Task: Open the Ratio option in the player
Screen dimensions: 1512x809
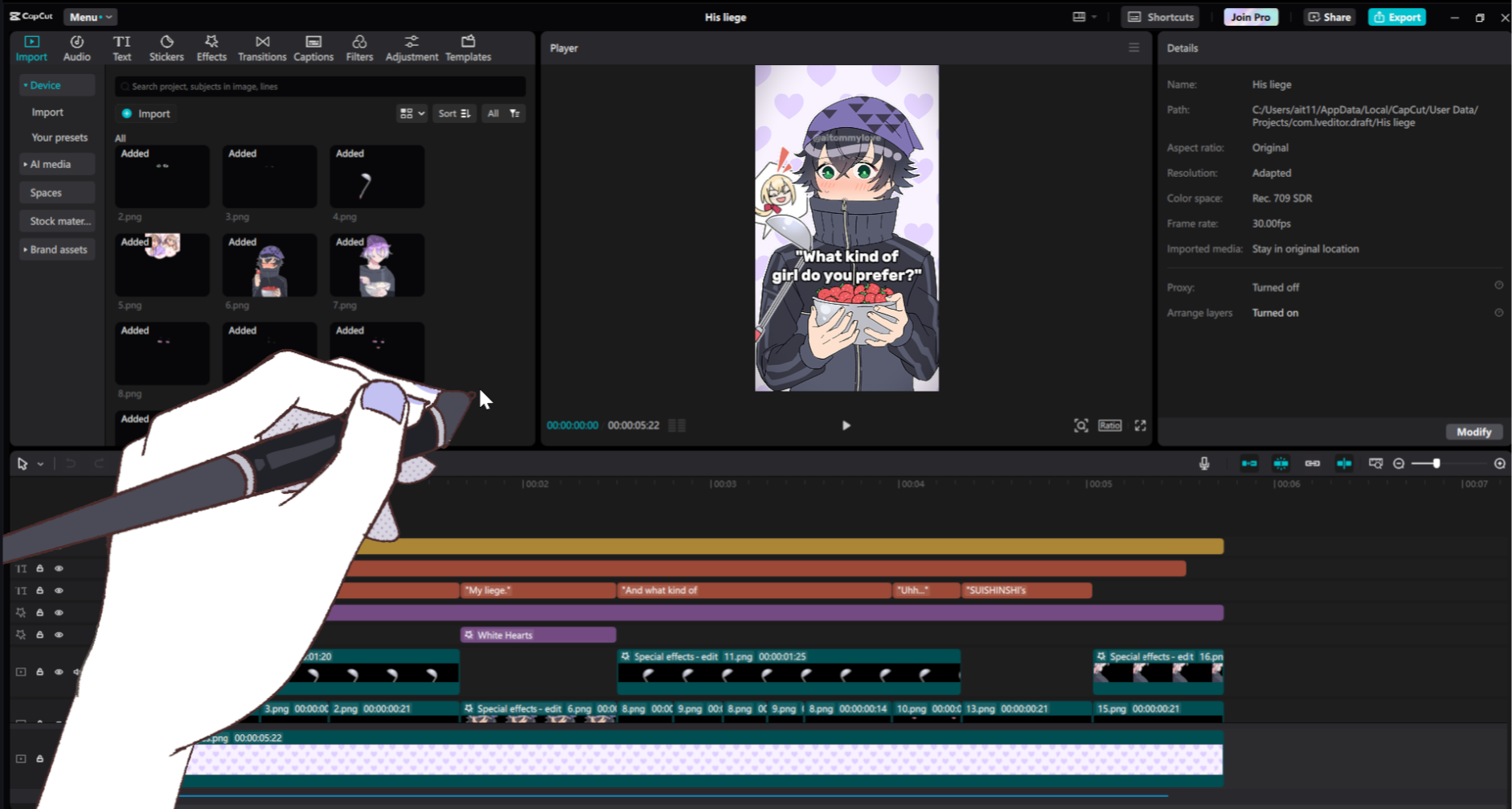Action: pyautogui.click(x=1110, y=425)
